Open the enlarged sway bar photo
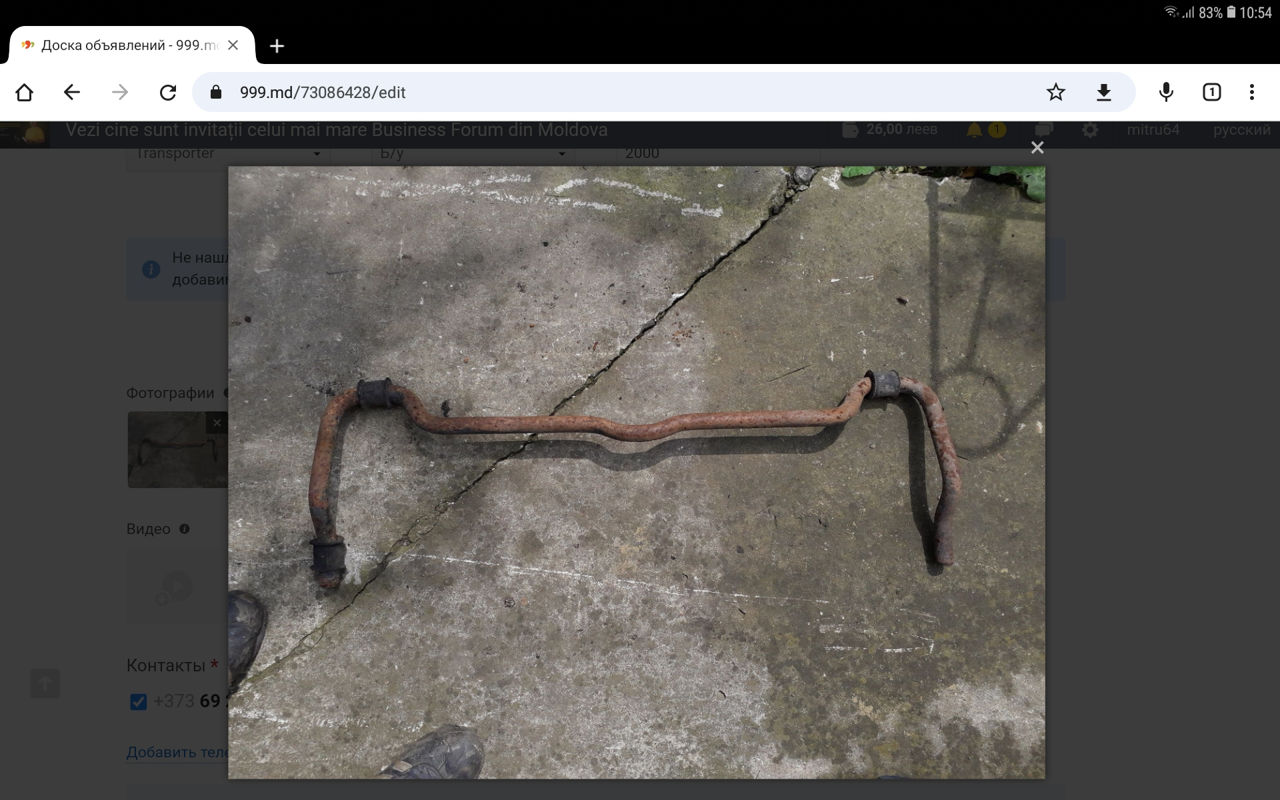Viewport: 1280px width, 800px height. 636,472
